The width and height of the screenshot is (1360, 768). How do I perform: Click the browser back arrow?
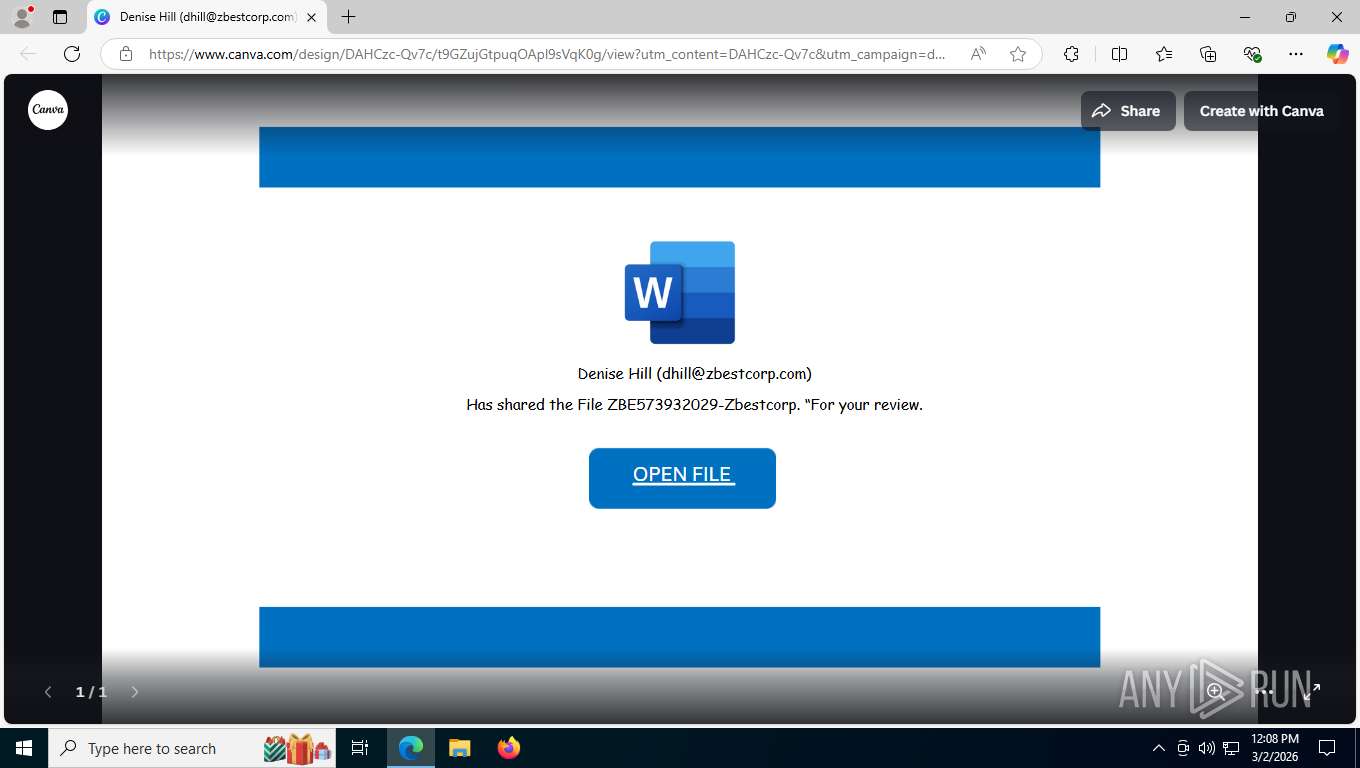point(28,54)
